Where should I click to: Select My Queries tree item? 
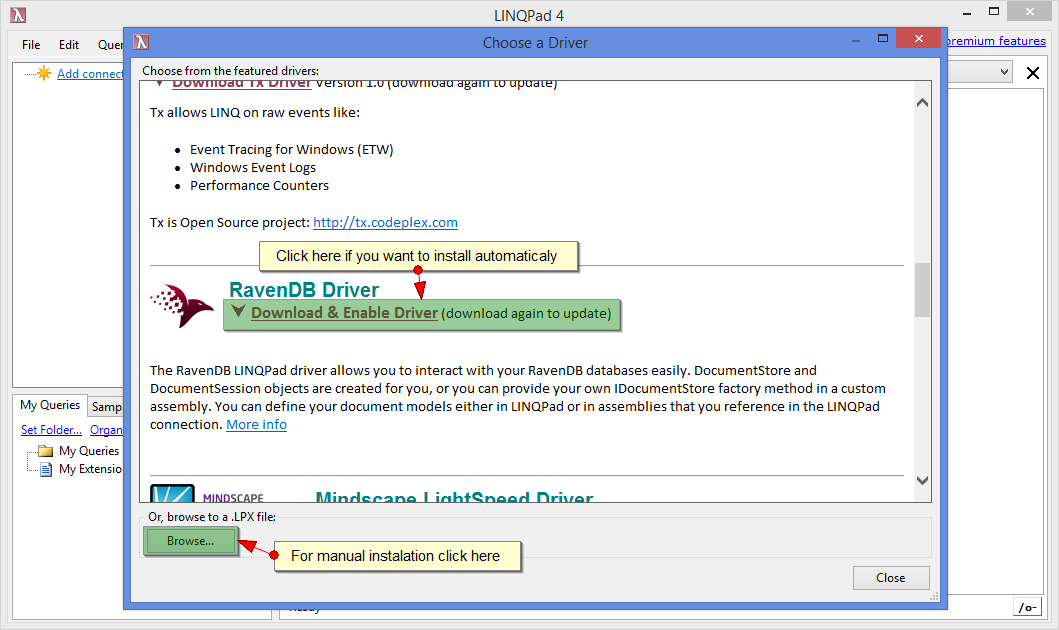pyautogui.click(x=88, y=451)
